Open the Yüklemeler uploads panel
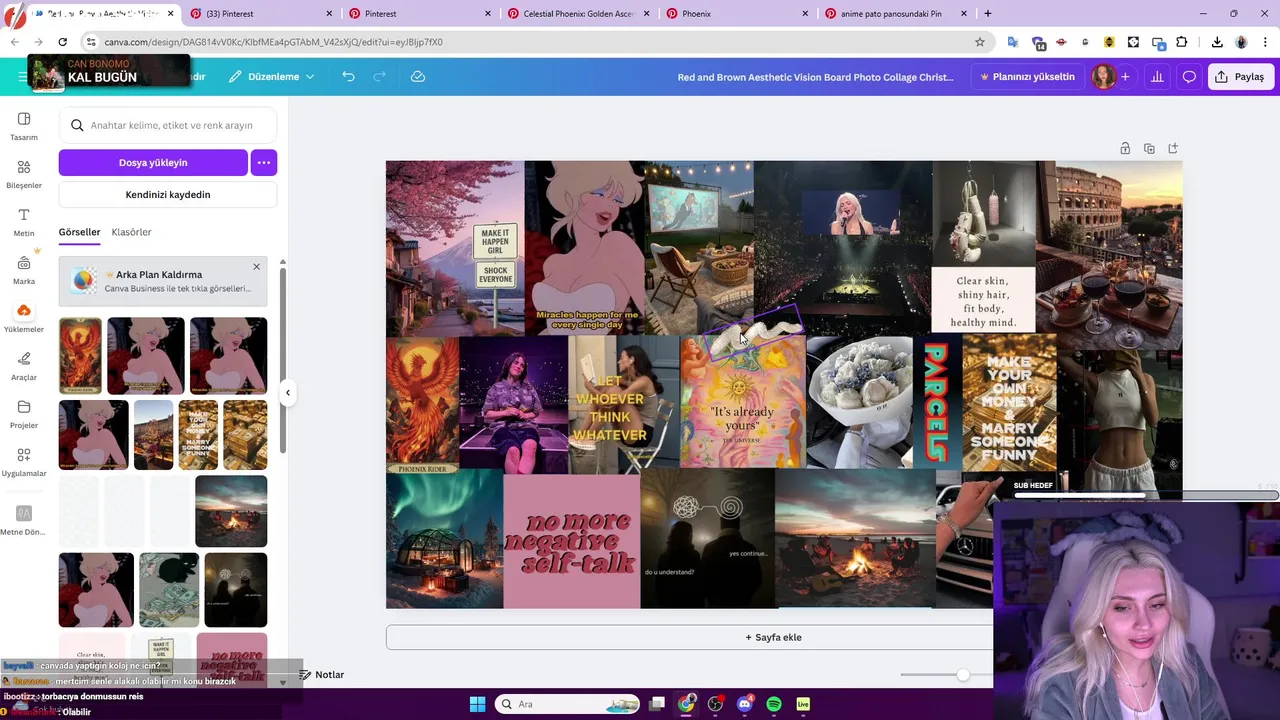Screen dimensions: 1280x720 click(24, 318)
